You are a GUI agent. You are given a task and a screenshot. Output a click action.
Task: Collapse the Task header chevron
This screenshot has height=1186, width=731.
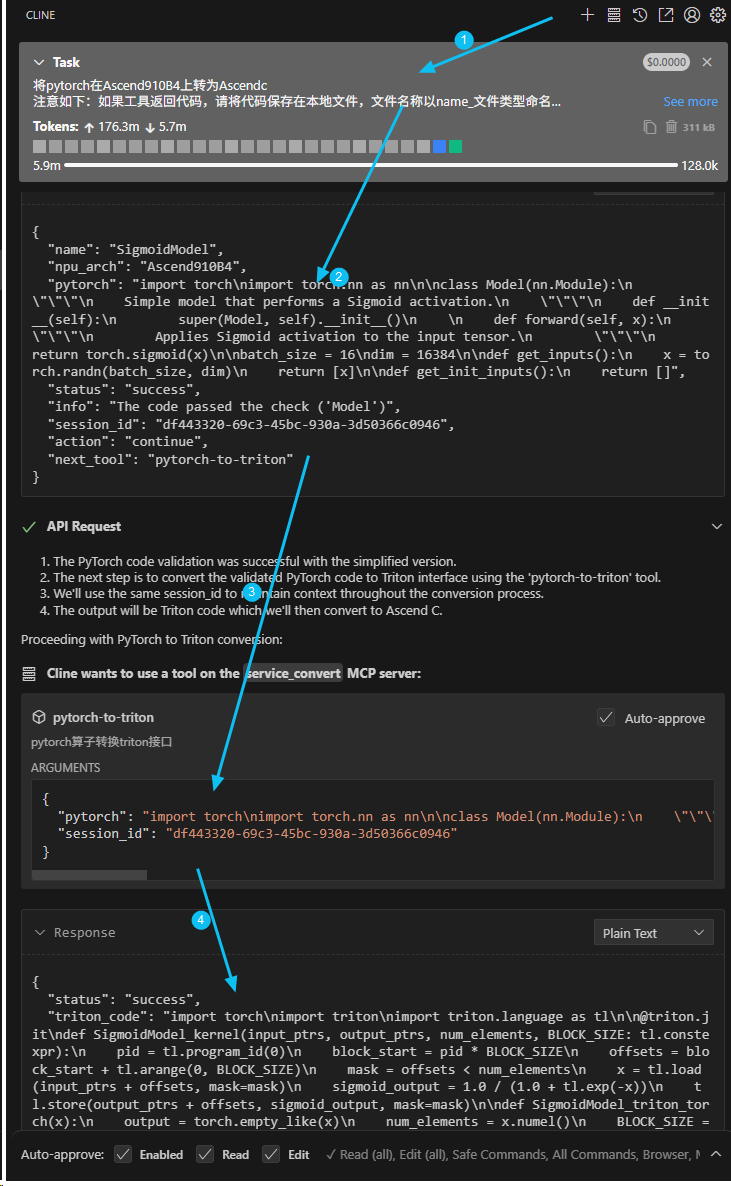(x=40, y=62)
